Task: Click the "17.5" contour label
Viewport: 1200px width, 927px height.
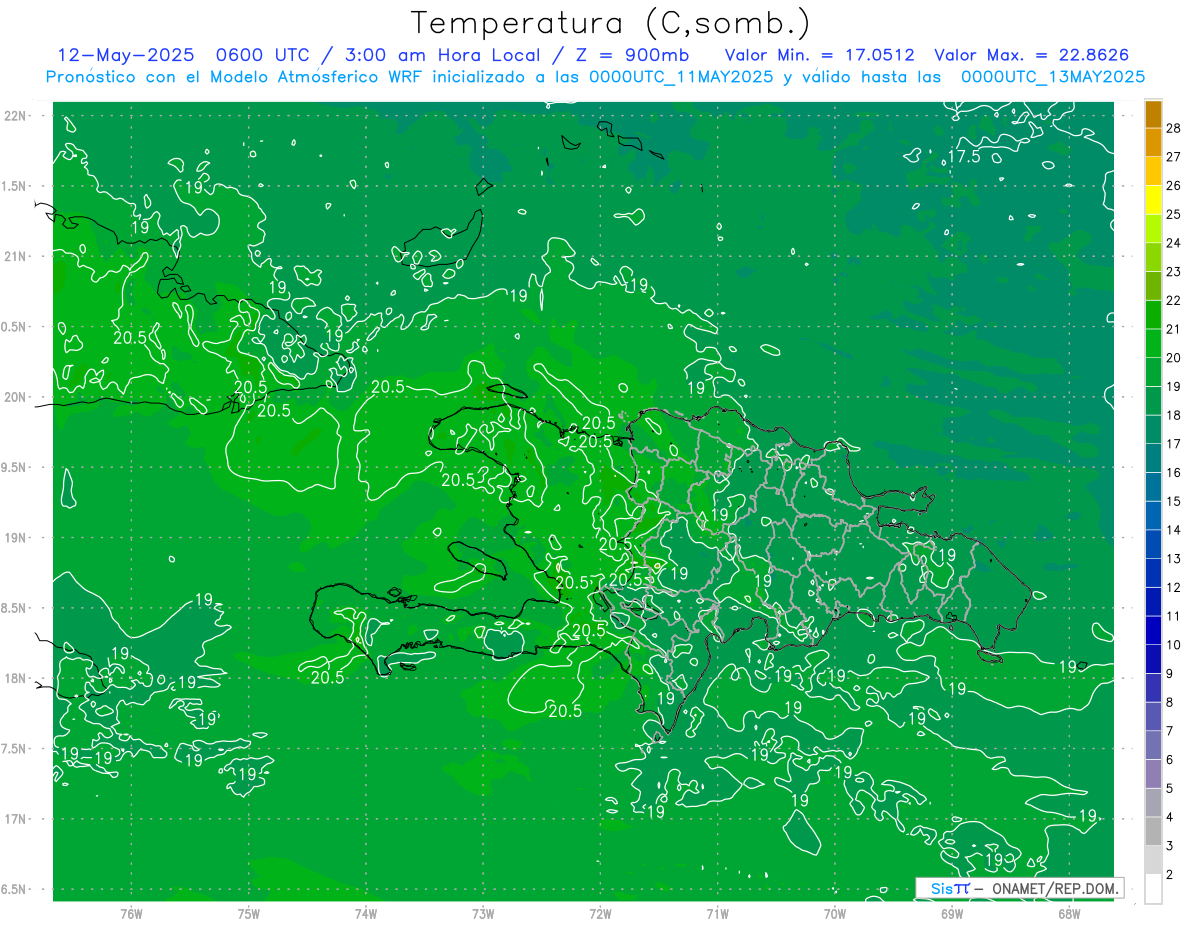Action: (x=964, y=157)
